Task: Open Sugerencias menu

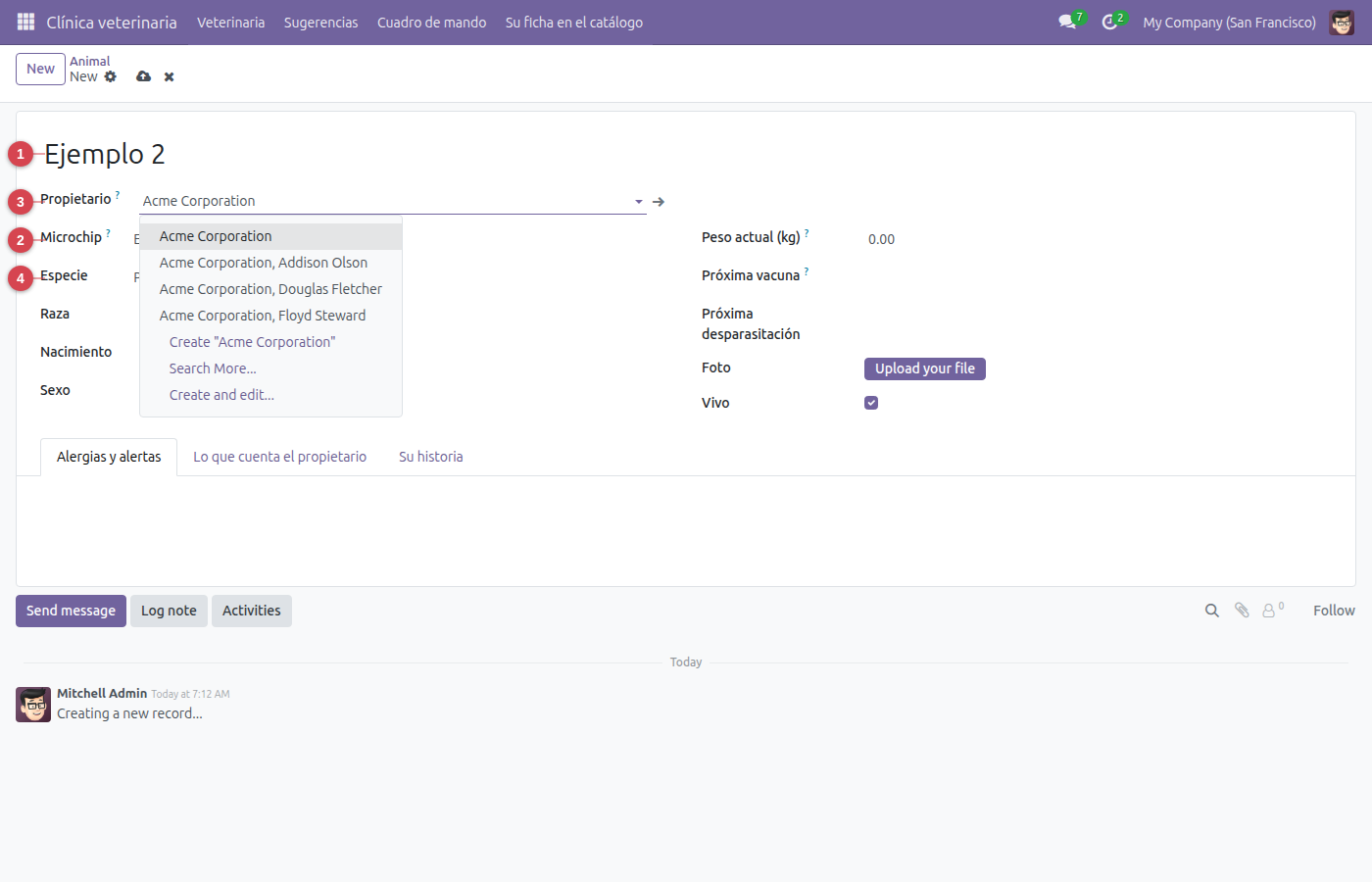Action: [320, 22]
